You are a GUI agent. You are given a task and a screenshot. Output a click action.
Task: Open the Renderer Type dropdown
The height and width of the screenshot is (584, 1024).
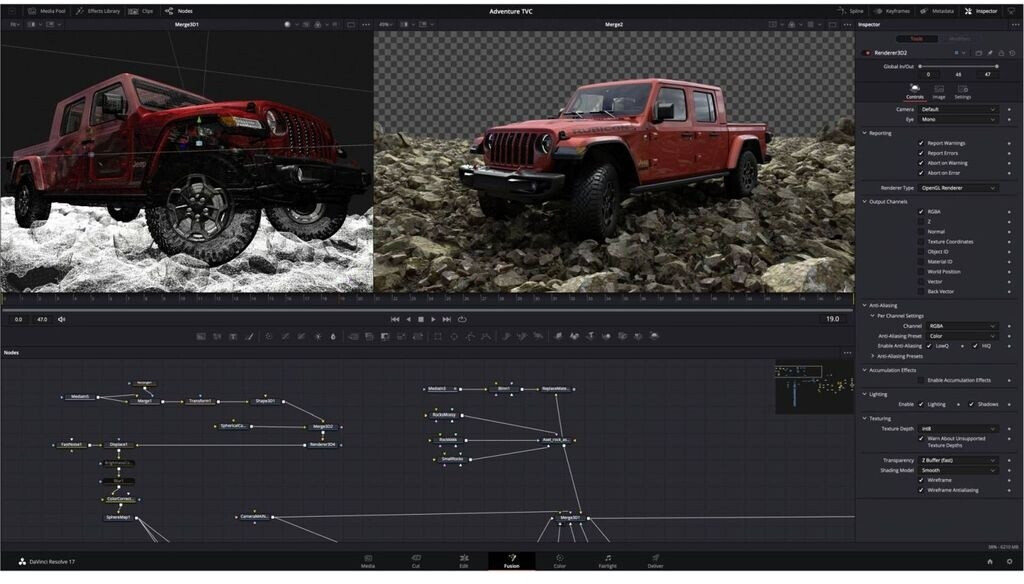pyautogui.click(x=958, y=188)
